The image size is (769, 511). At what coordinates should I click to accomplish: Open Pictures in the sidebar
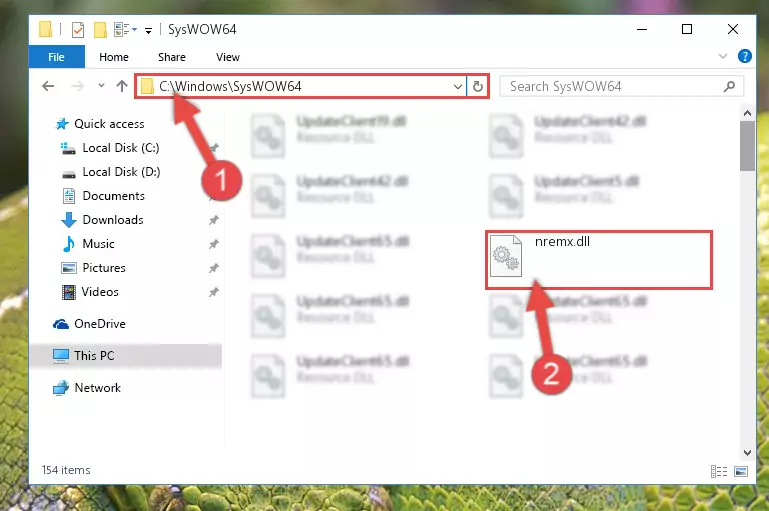pos(93,268)
